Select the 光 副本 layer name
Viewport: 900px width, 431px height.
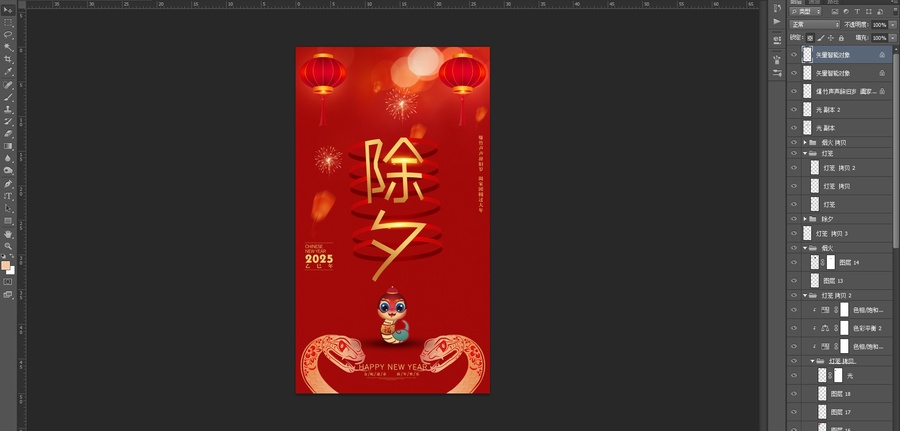coord(825,128)
